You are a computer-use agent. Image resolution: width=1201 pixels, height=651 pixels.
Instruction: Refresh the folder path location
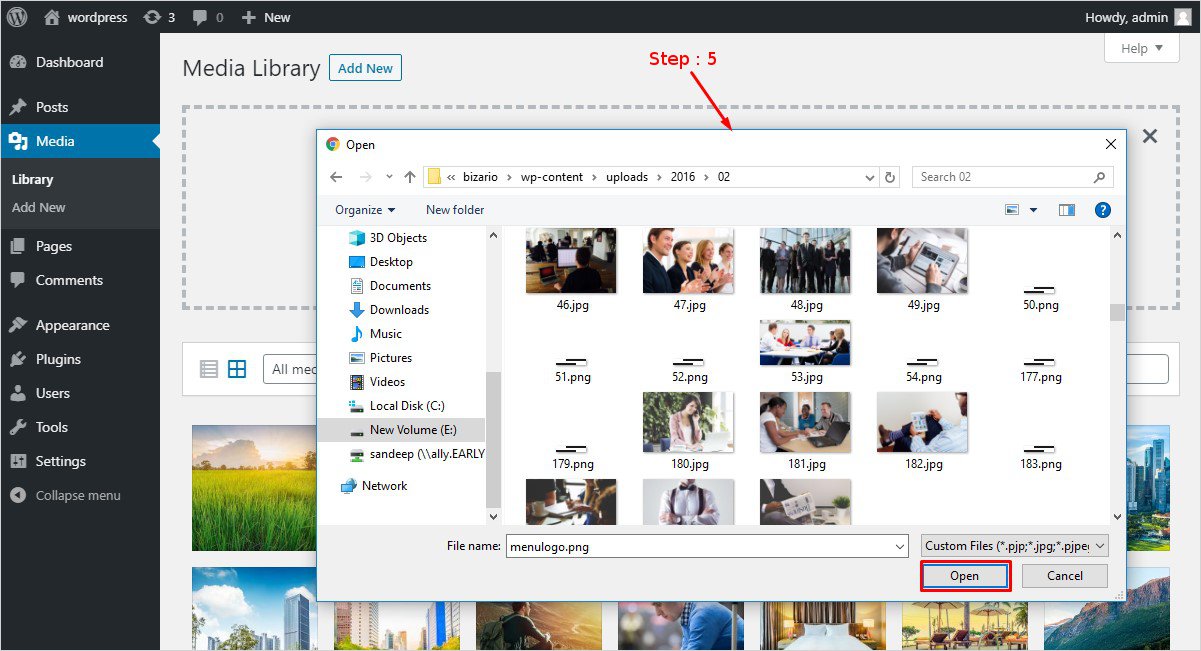(890, 177)
